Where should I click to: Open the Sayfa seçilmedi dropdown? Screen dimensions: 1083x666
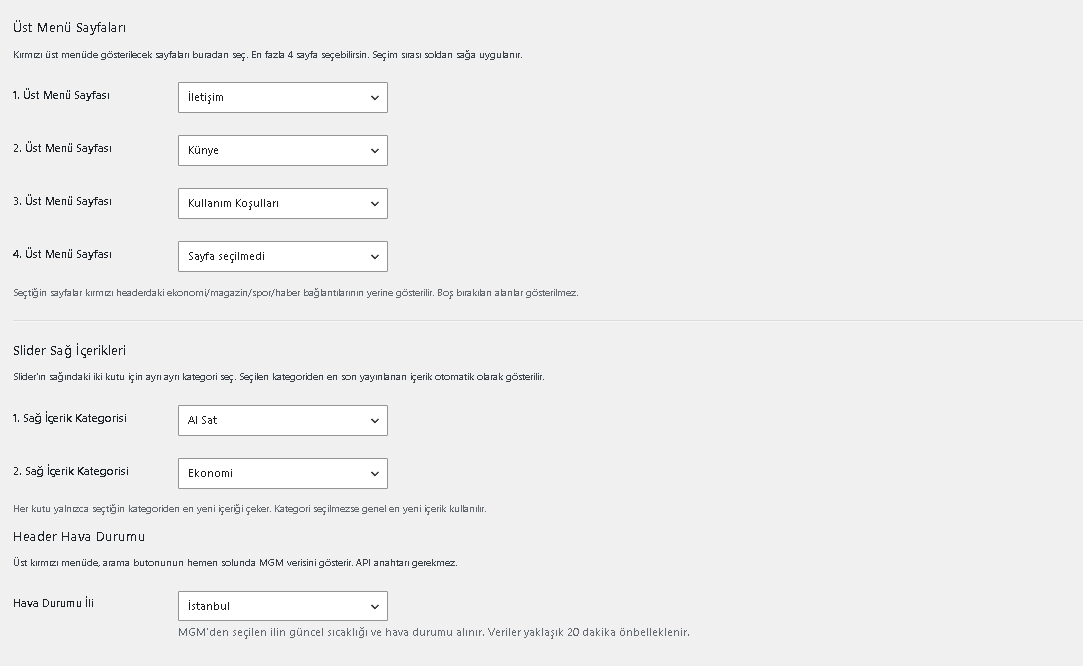pyautogui.click(x=282, y=256)
